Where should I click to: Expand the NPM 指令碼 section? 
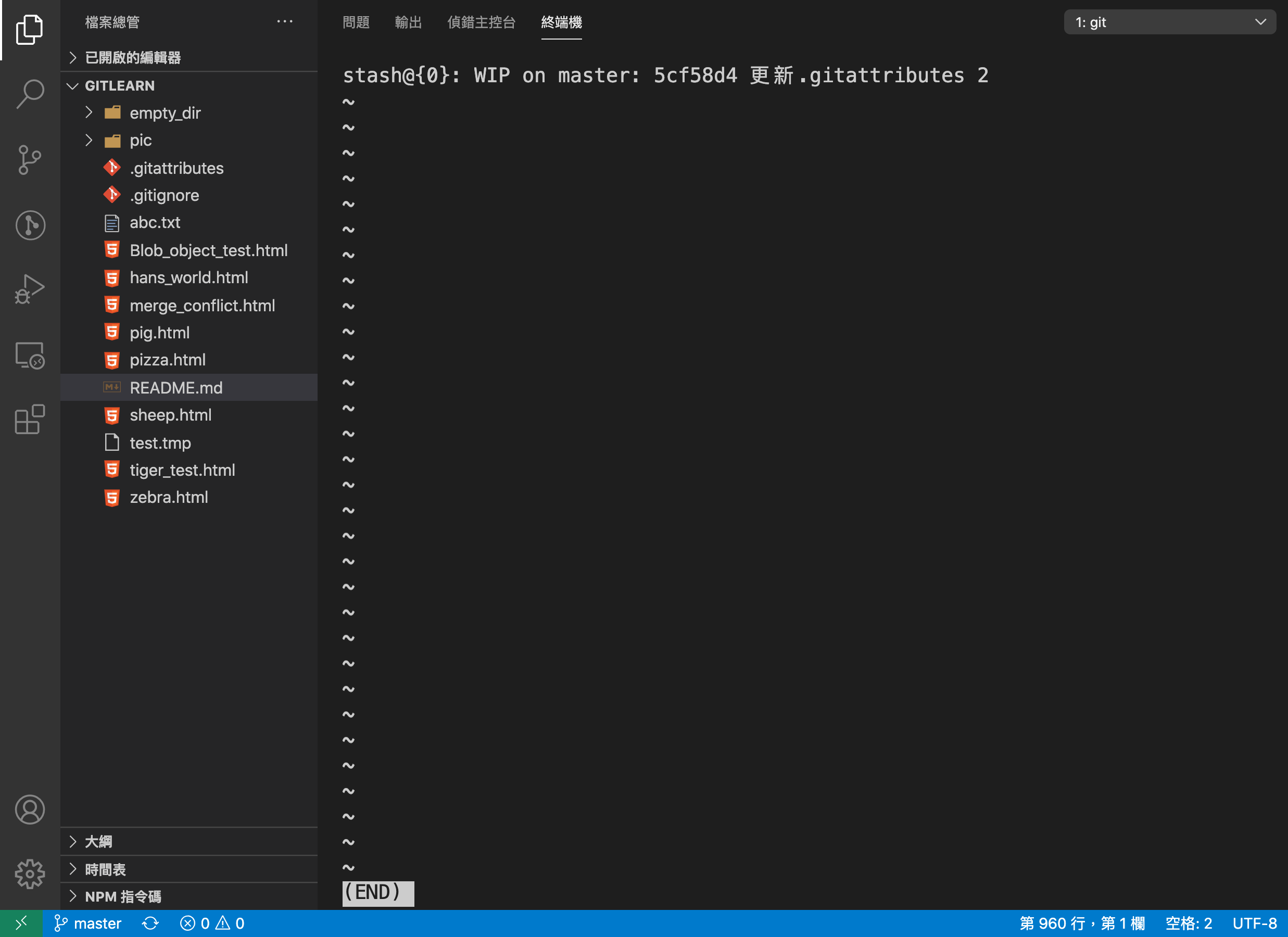tap(188, 897)
